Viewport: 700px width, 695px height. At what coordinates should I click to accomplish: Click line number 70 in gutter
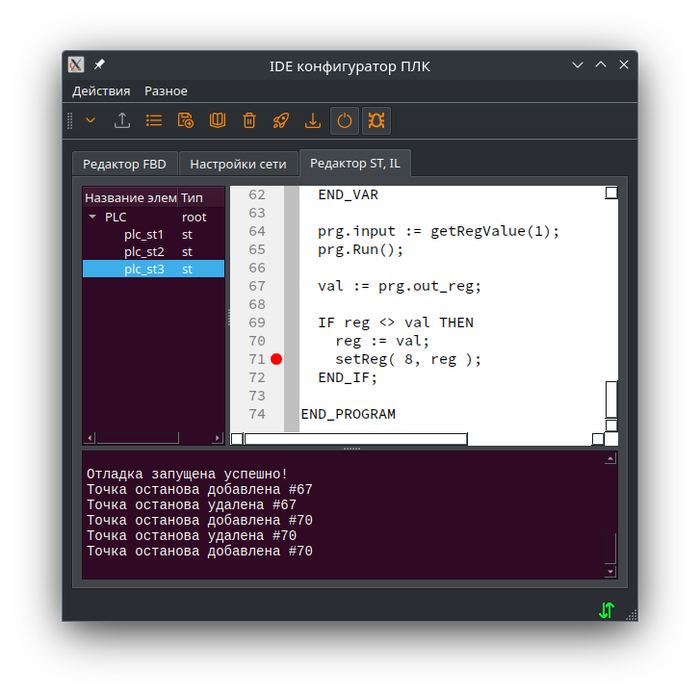click(257, 341)
